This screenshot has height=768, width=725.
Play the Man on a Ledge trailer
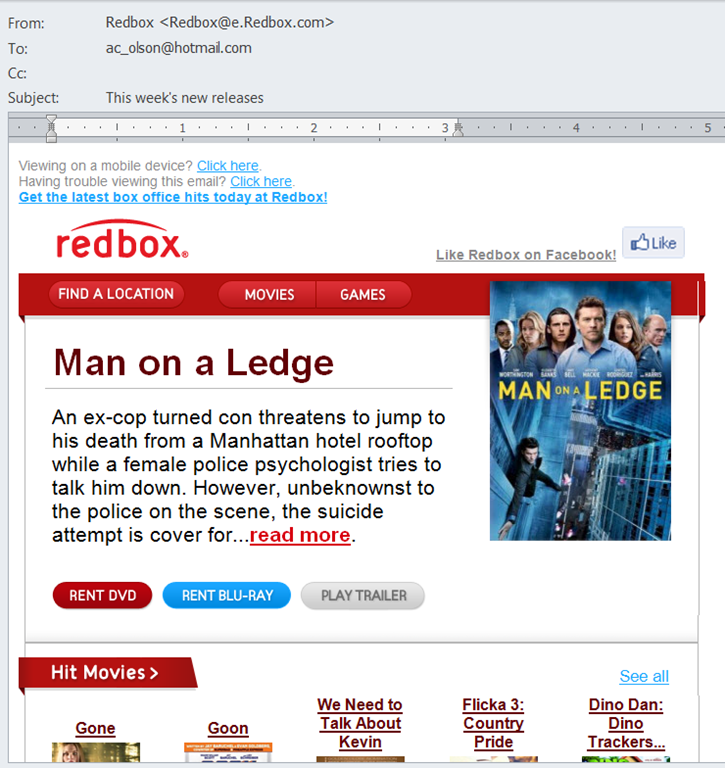point(363,596)
